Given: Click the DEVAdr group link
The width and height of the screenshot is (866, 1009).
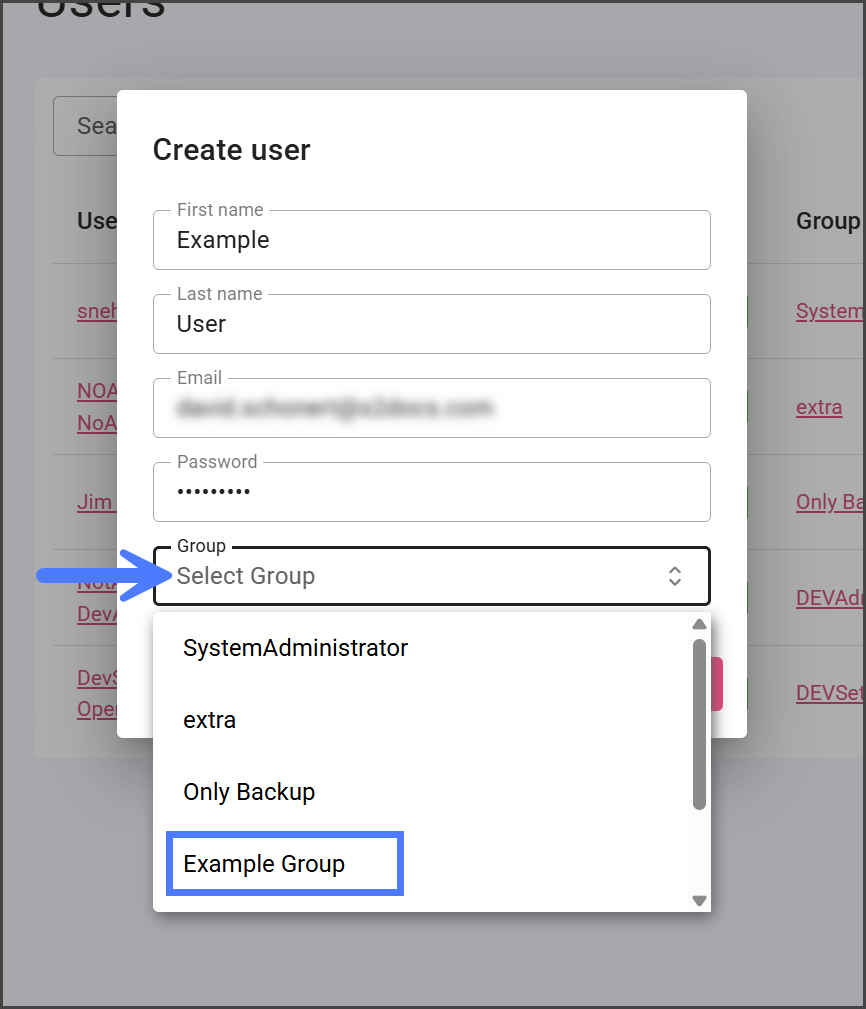Looking at the screenshot, I should pyautogui.click(x=829, y=598).
